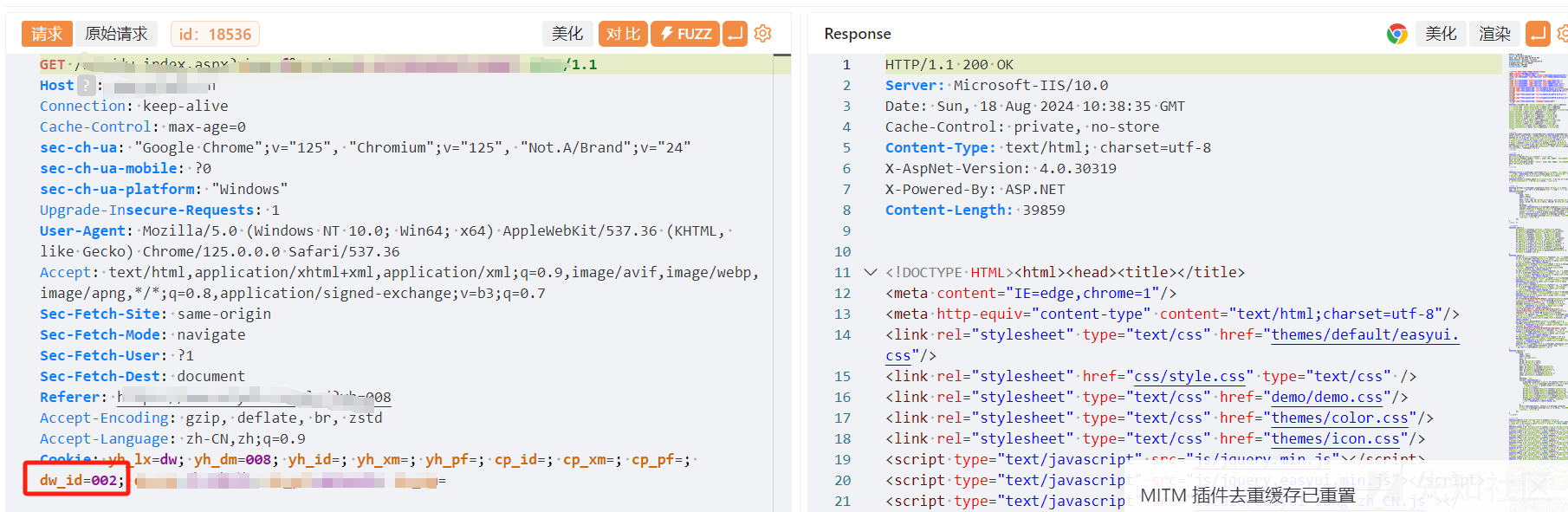This screenshot has height=512, width=1568.
Task: Click the Content-Type response header
Action: 1048,147
